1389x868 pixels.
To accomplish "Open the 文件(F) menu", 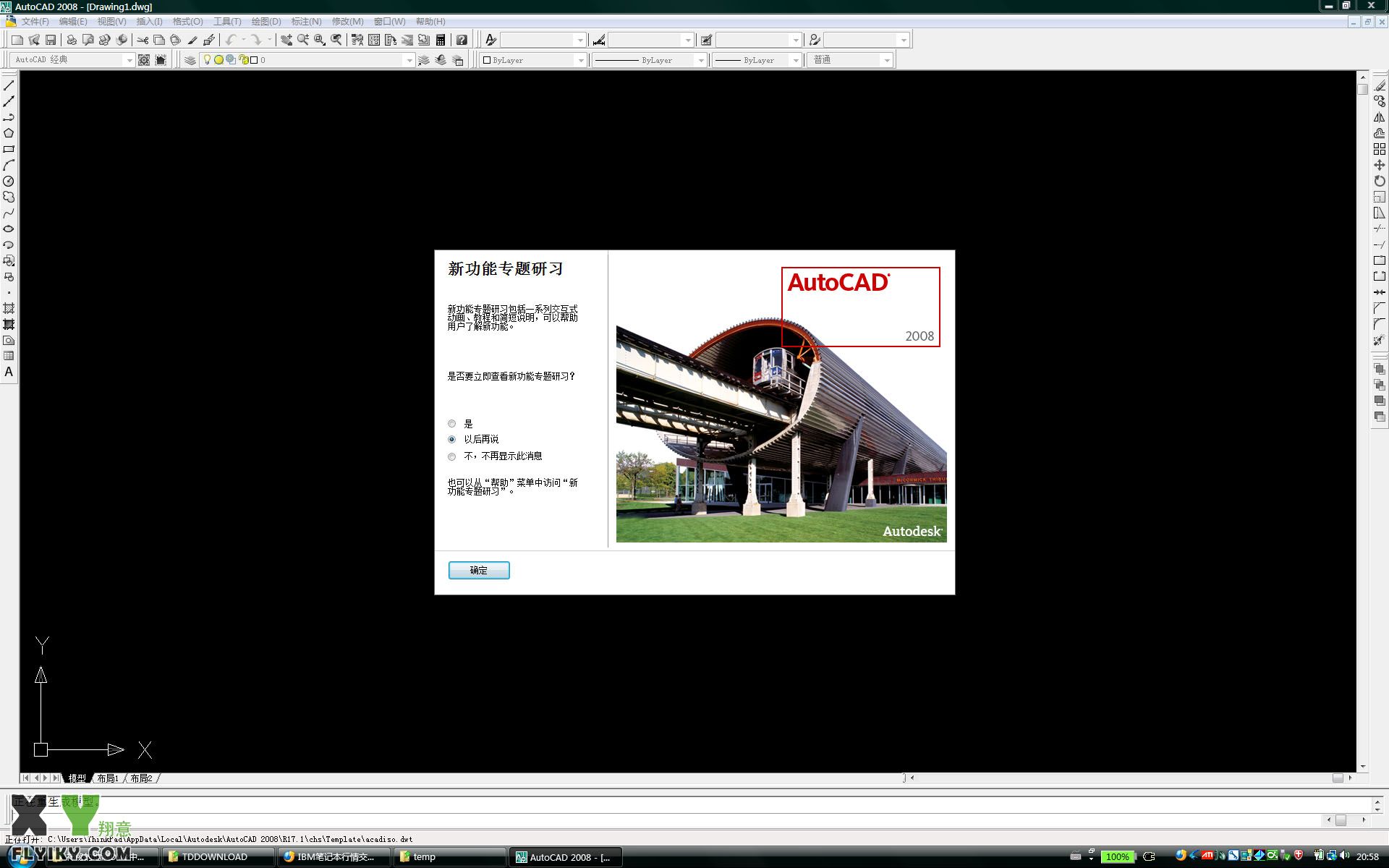I will point(35,22).
